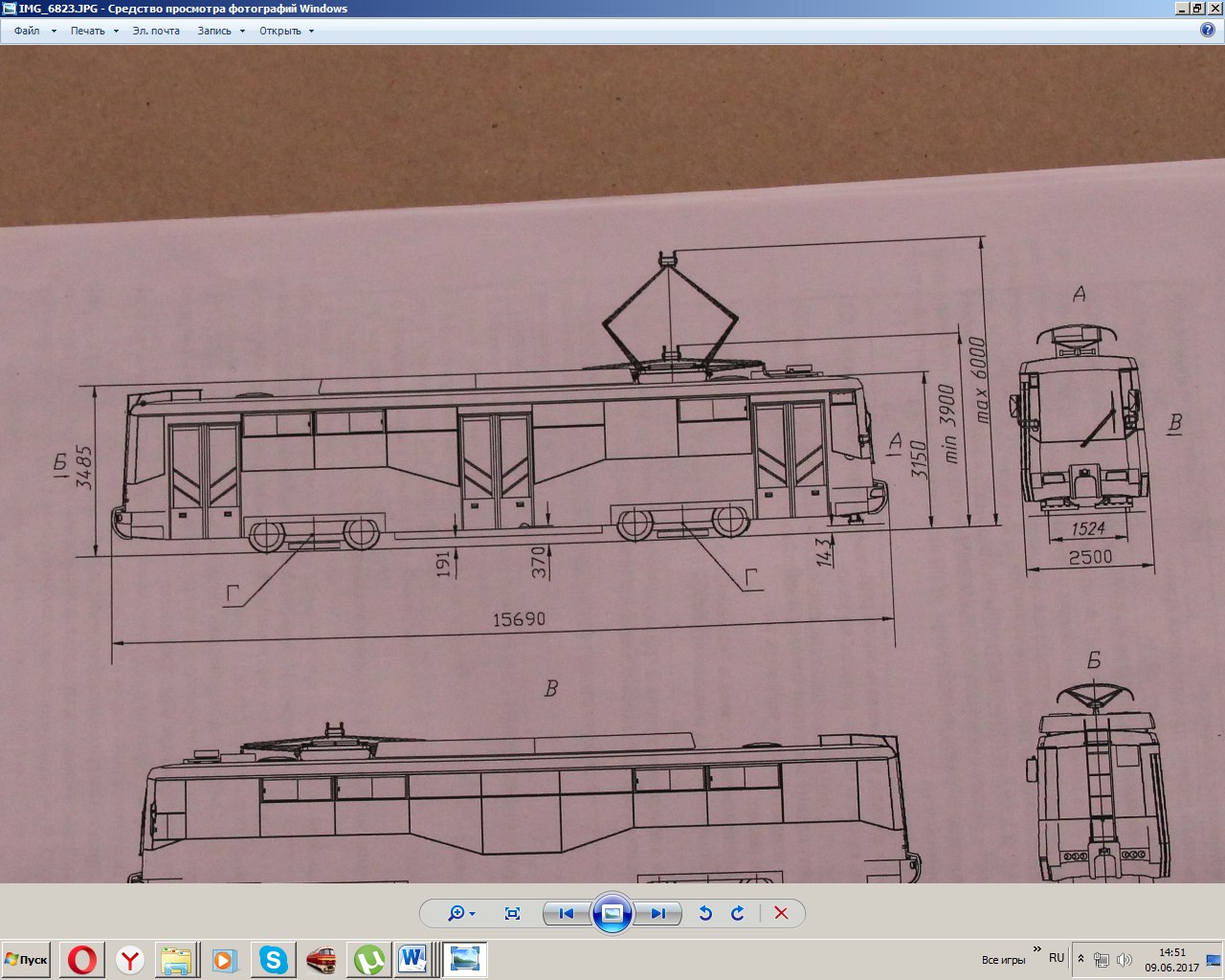Open Skype from the taskbar
This screenshot has width=1225, height=980.
[274, 959]
